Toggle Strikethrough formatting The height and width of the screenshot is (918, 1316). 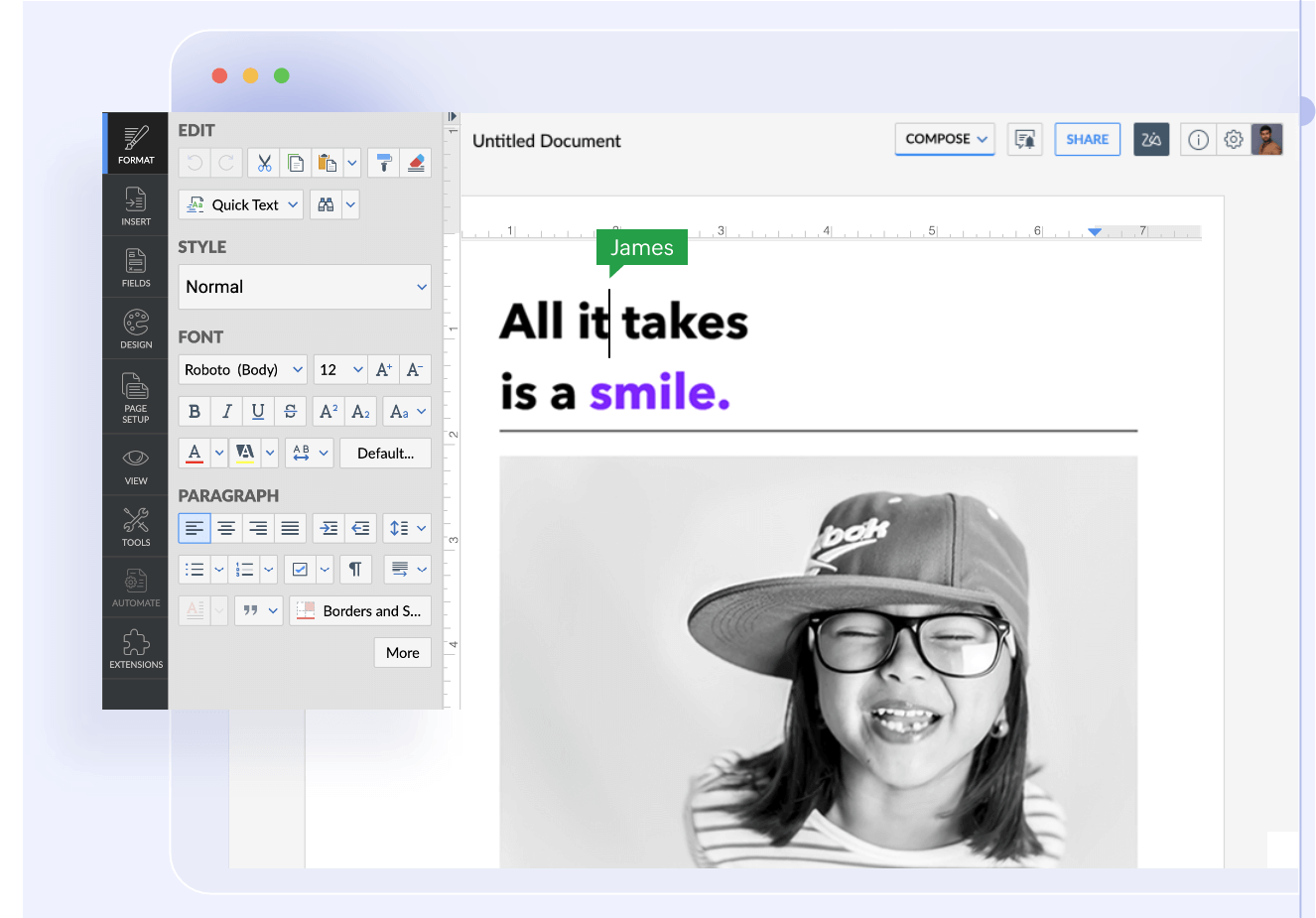tap(290, 411)
